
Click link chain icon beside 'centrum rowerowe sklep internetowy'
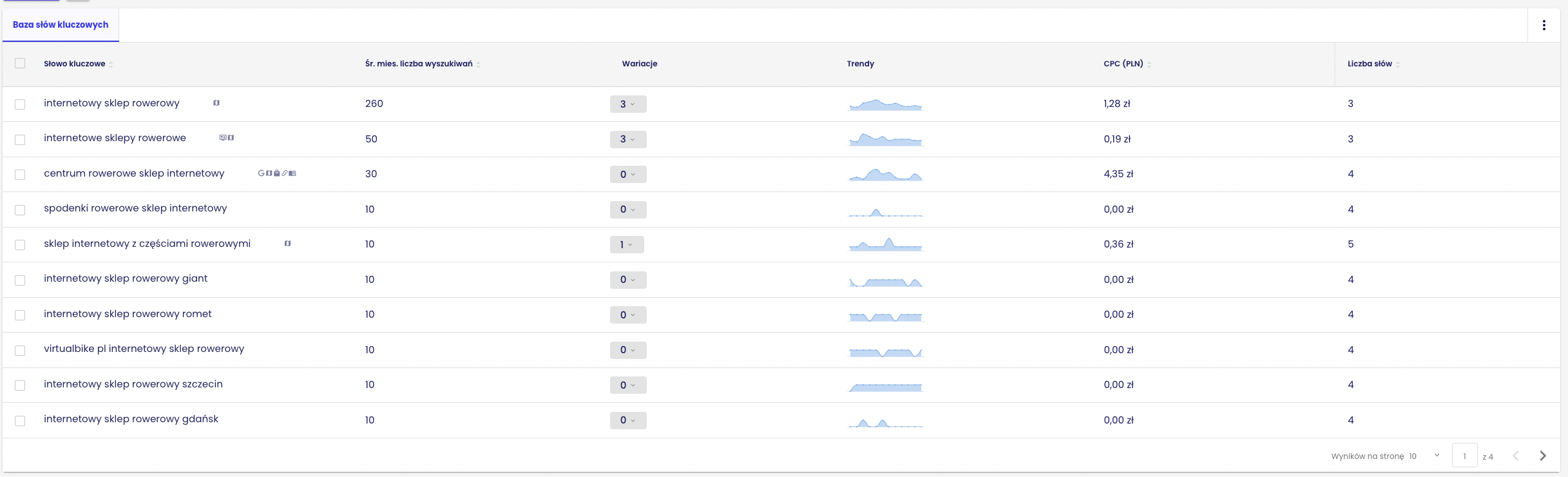(x=284, y=173)
